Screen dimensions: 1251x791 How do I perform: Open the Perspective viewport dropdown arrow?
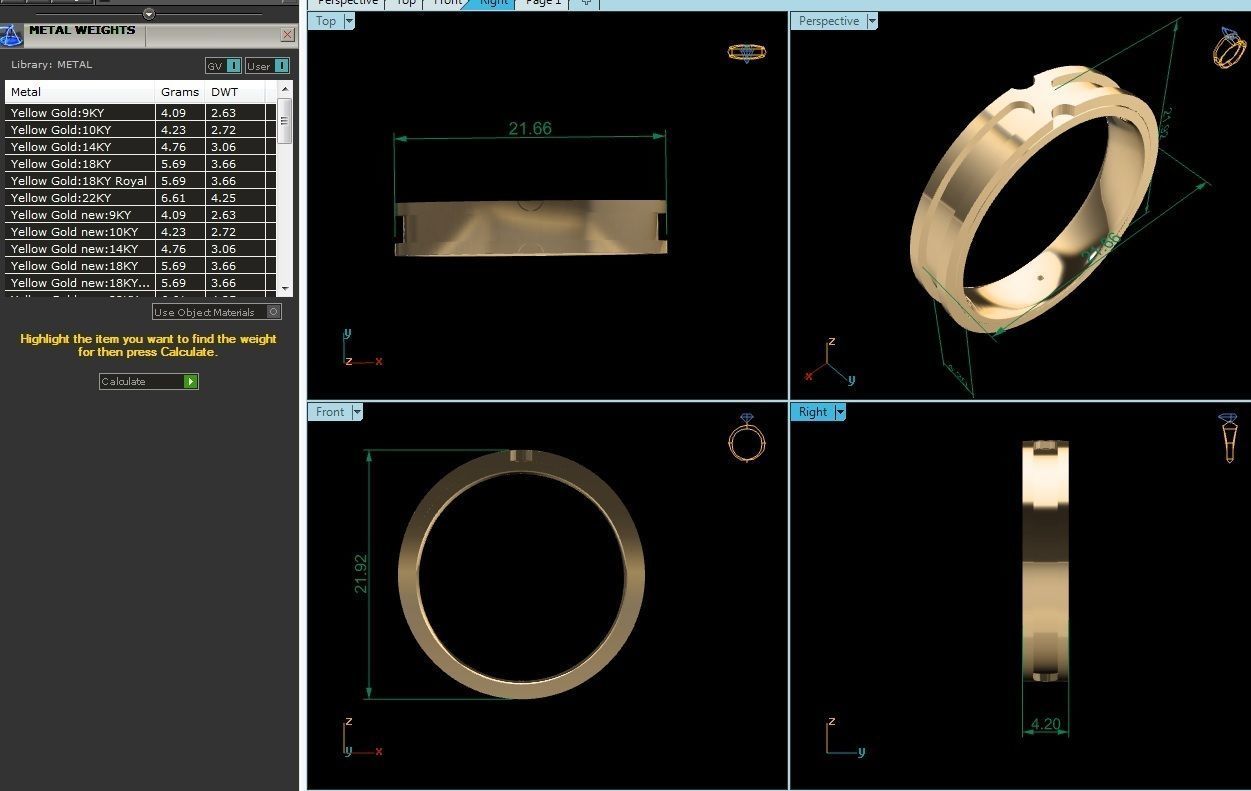pos(872,21)
